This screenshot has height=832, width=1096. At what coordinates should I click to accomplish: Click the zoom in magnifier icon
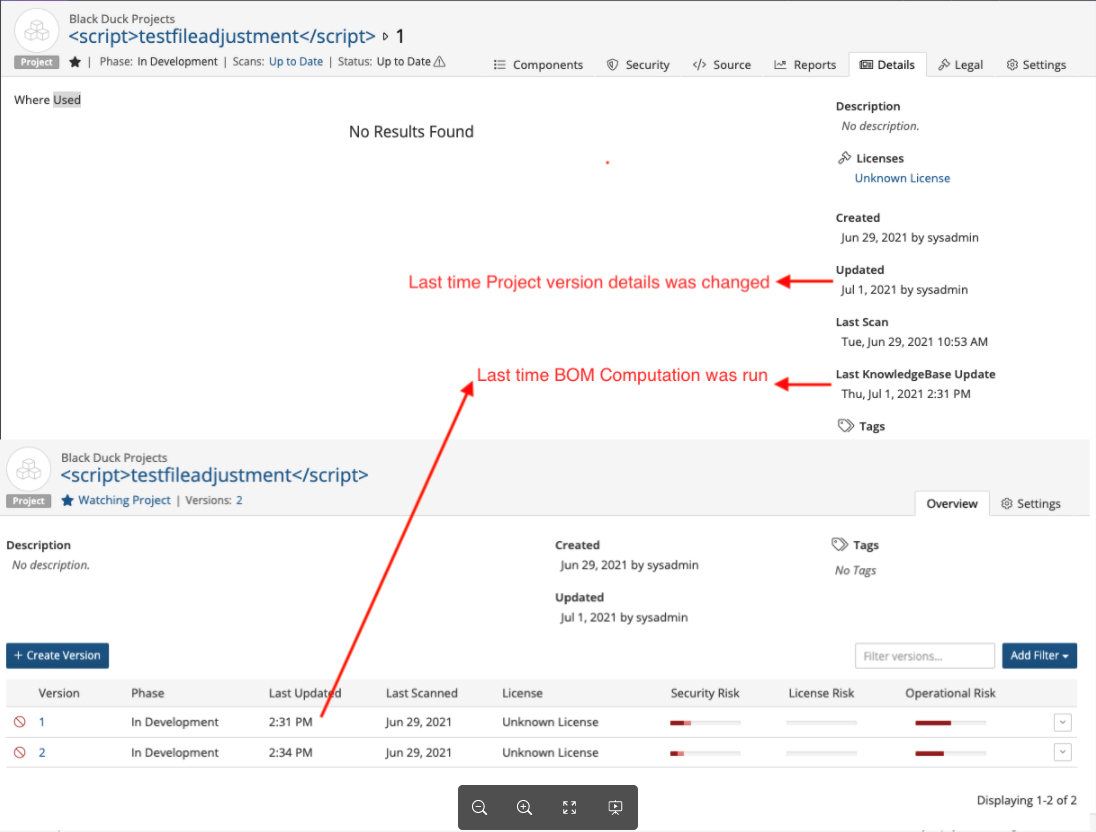pyautogui.click(x=524, y=808)
